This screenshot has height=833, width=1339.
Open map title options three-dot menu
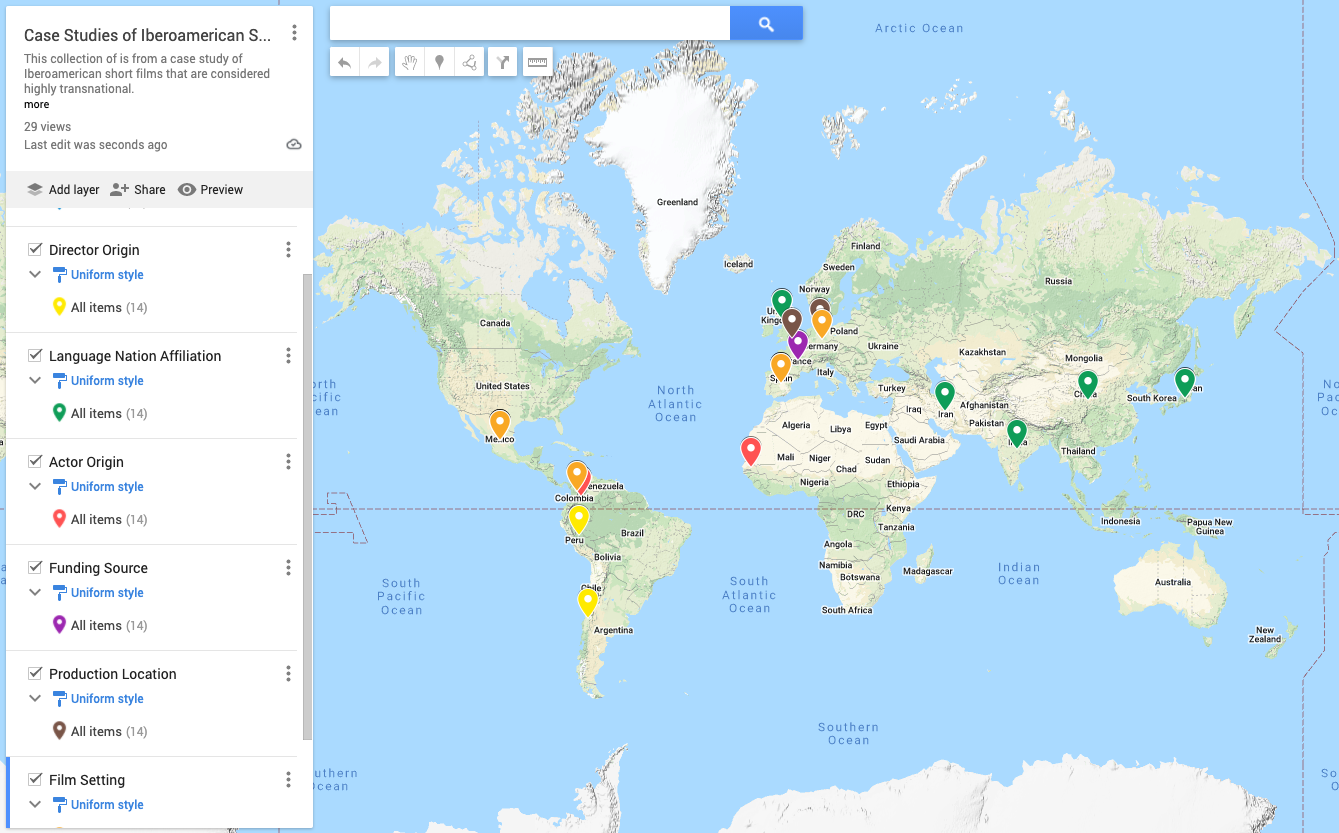pyautogui.click(x=294, y=33)
